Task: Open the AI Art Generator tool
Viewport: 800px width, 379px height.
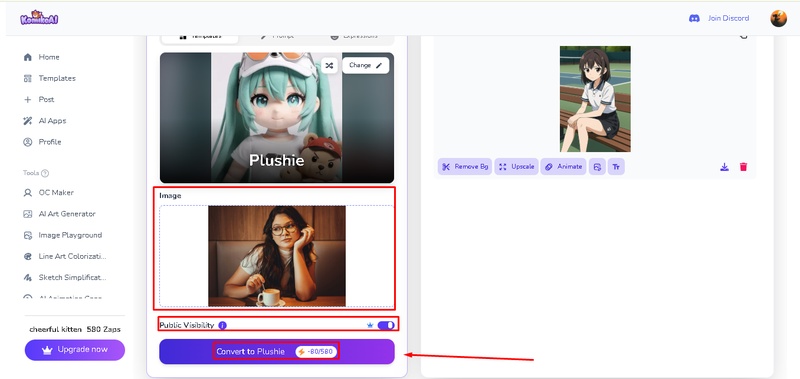Action: coord(59,214)
